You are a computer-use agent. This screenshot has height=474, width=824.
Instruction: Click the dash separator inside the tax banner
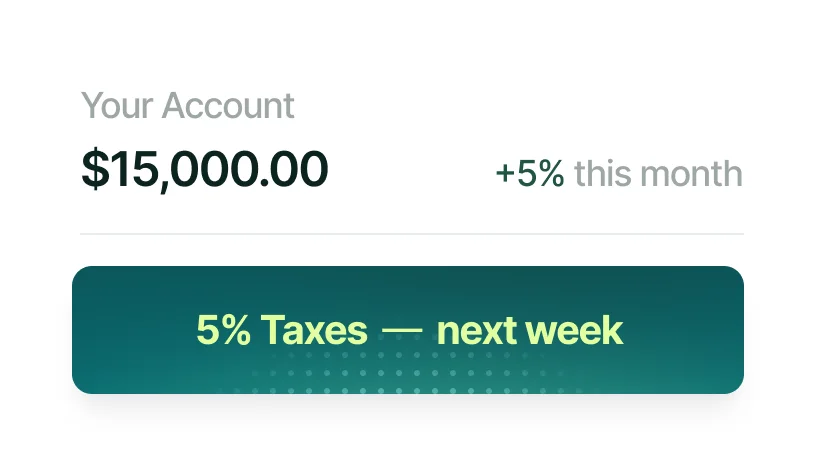[402, 331]
